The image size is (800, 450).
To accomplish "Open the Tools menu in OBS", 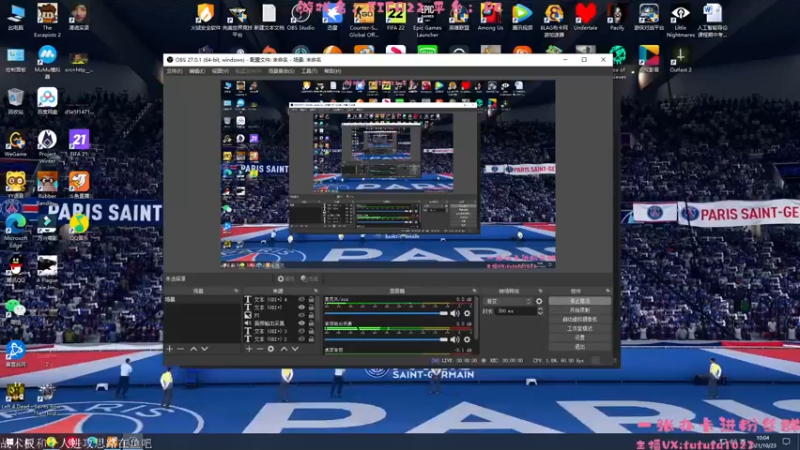I will 309,71.
